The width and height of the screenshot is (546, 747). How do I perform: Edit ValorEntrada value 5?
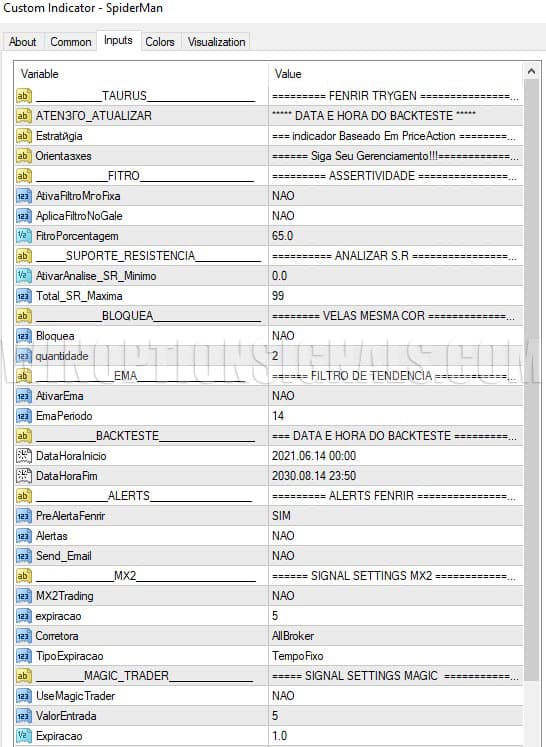tap(396, 716)
